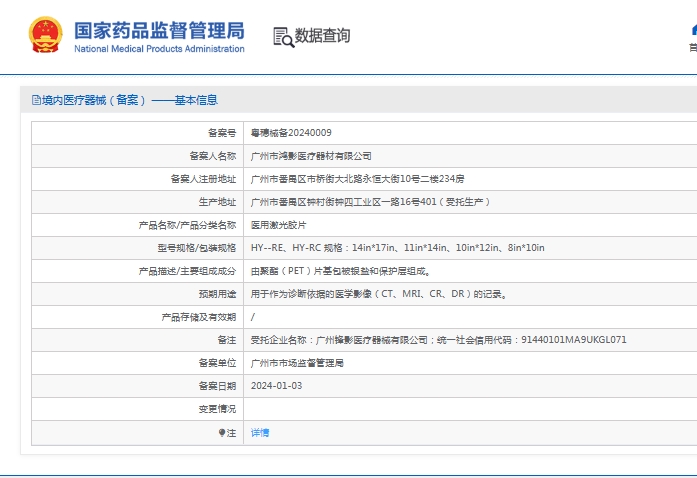The height and width of the screenshot is (478, 697).
Task: Click the address ending 二楼234房
Action: click(357, 179)
